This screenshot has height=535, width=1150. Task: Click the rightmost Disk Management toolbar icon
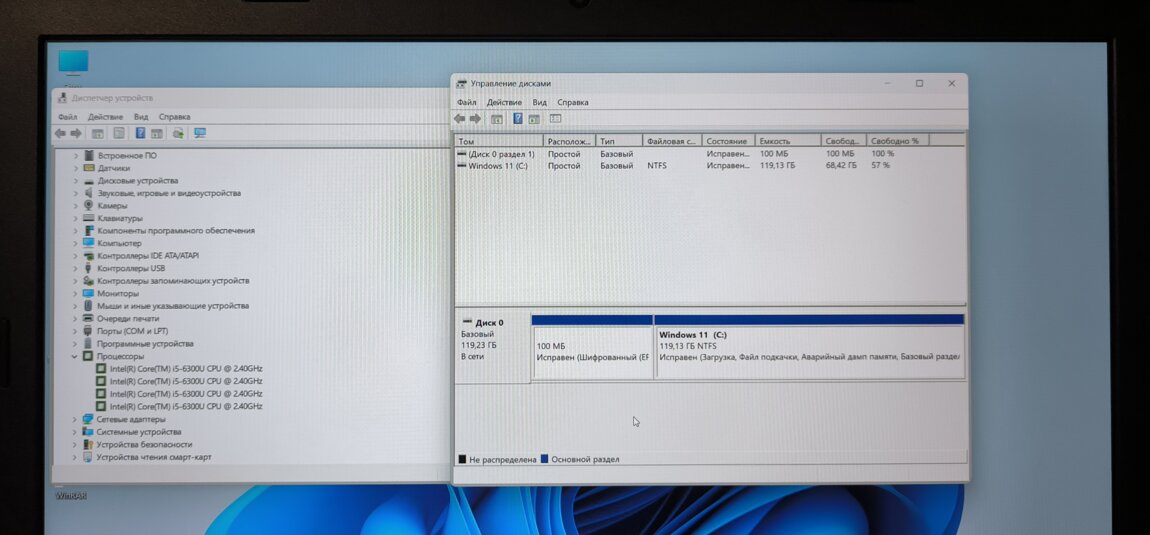point(555,119)
